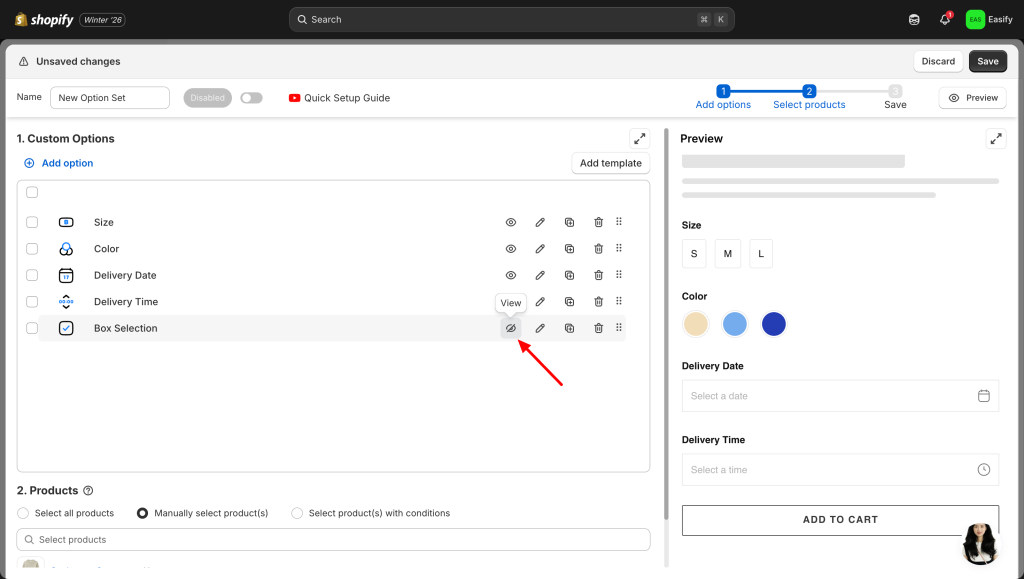1024x579 pixels.
Task: Toggle the option set Disabled switch
Action: coord(251,98)
